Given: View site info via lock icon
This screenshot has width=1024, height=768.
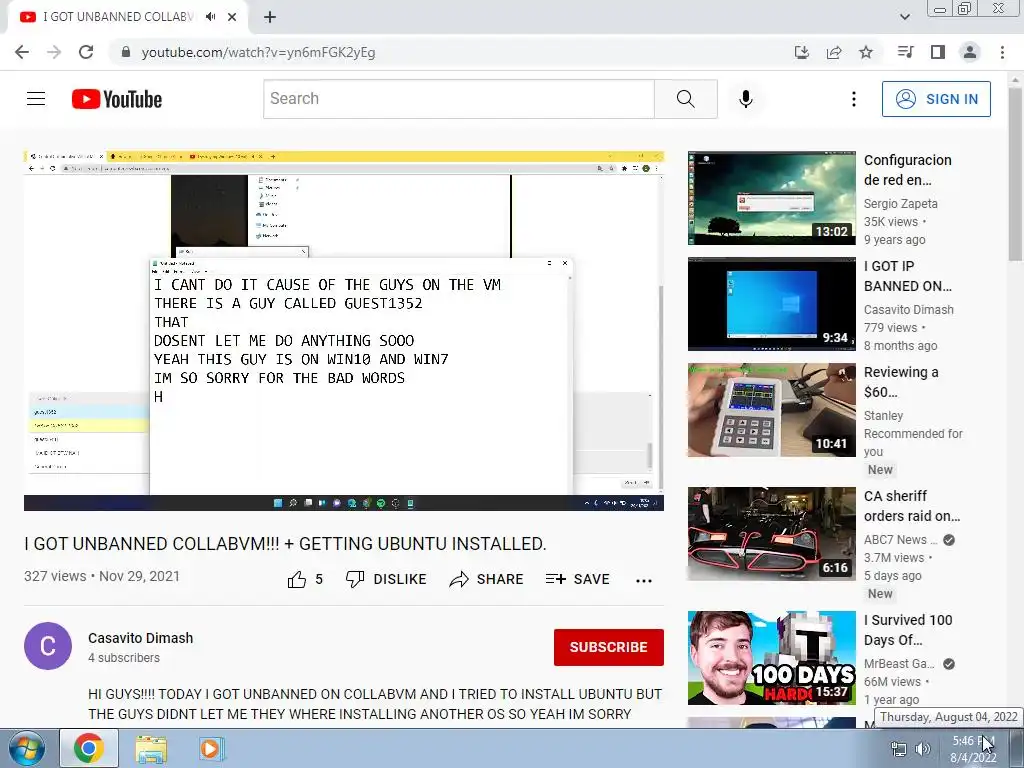Looking at the screenshot, I should [x=126, y=52].
